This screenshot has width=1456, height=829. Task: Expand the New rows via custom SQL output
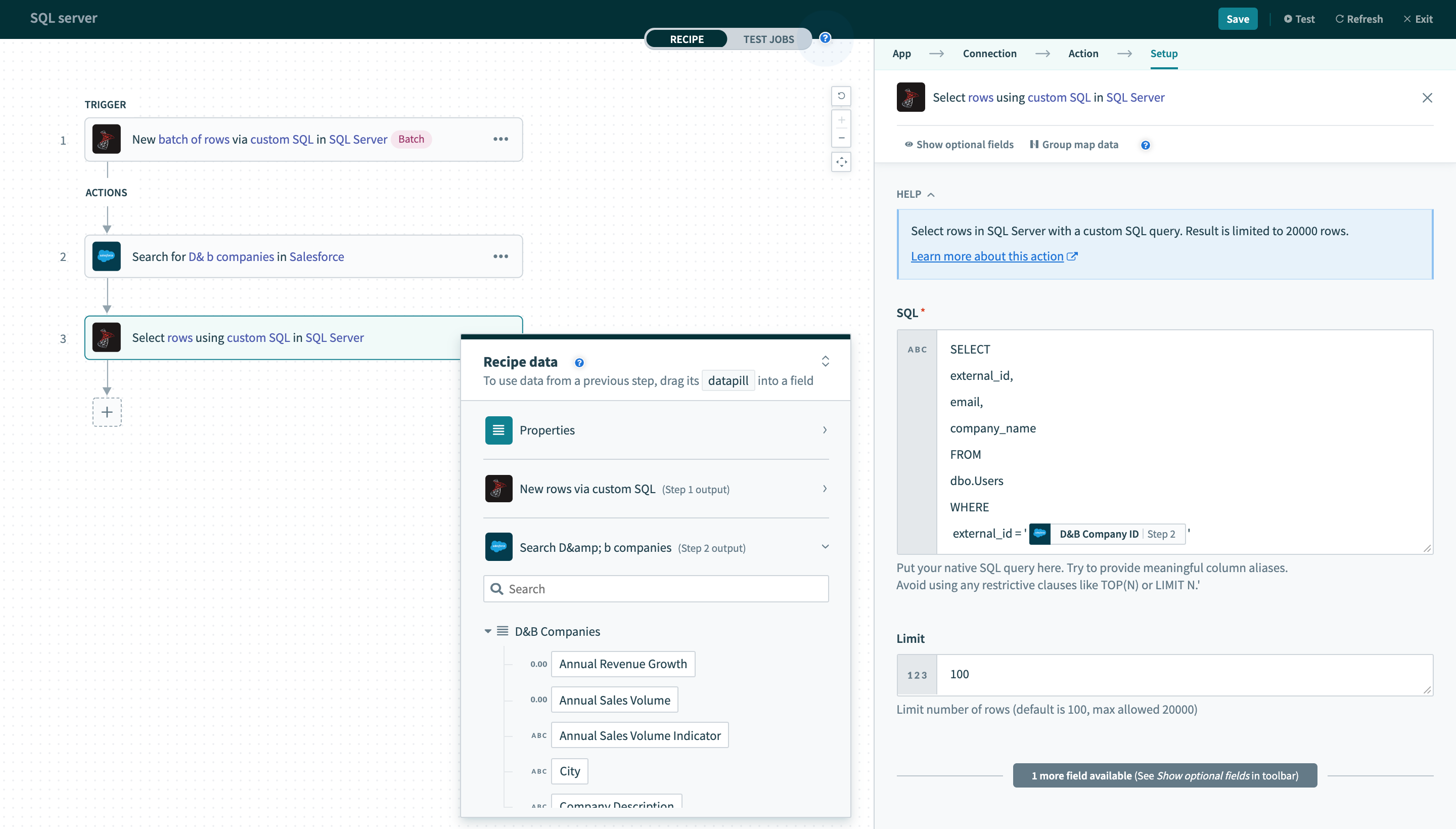click(827, 488)
